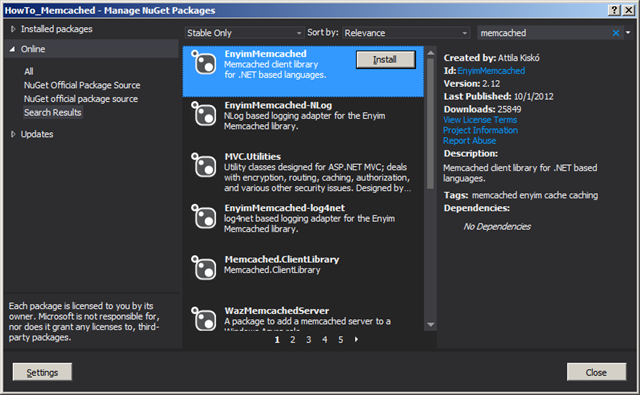Click Report Abuse link
This screenshot has width=640, height=395.
pyautogui.click(x=470, y=141)
